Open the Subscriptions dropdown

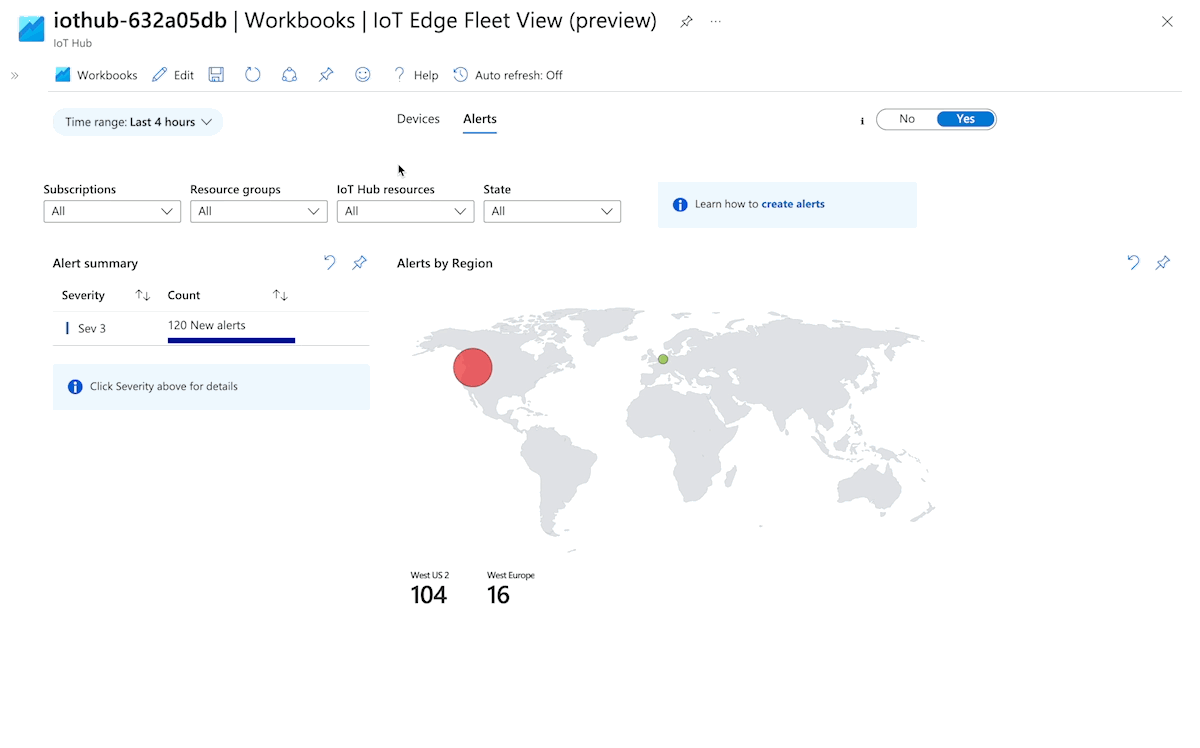coord(112,211)
